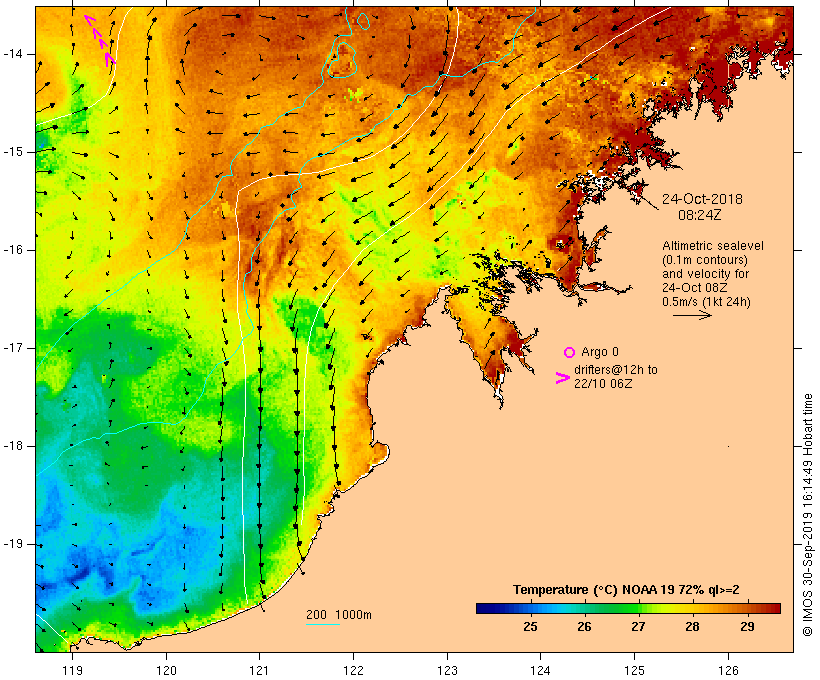Click the time label "08:24Z"
The image size is (820, 680).
point(700,215)
